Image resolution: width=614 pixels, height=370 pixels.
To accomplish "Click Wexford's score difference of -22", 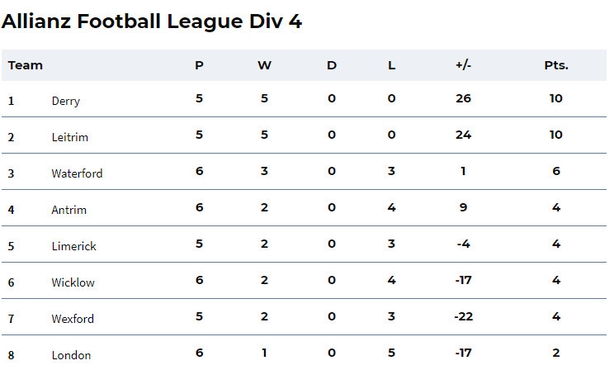I will coord(464,316).
